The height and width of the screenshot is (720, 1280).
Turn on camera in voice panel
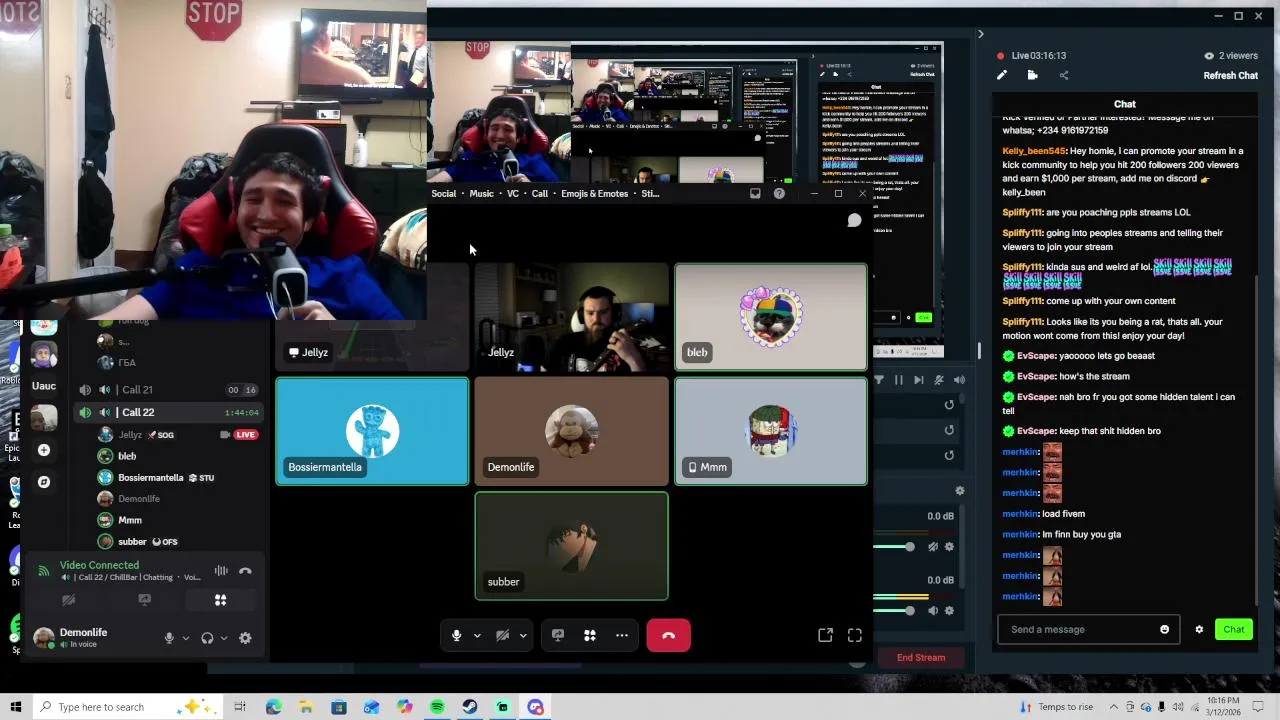click(x=68, y=600)
